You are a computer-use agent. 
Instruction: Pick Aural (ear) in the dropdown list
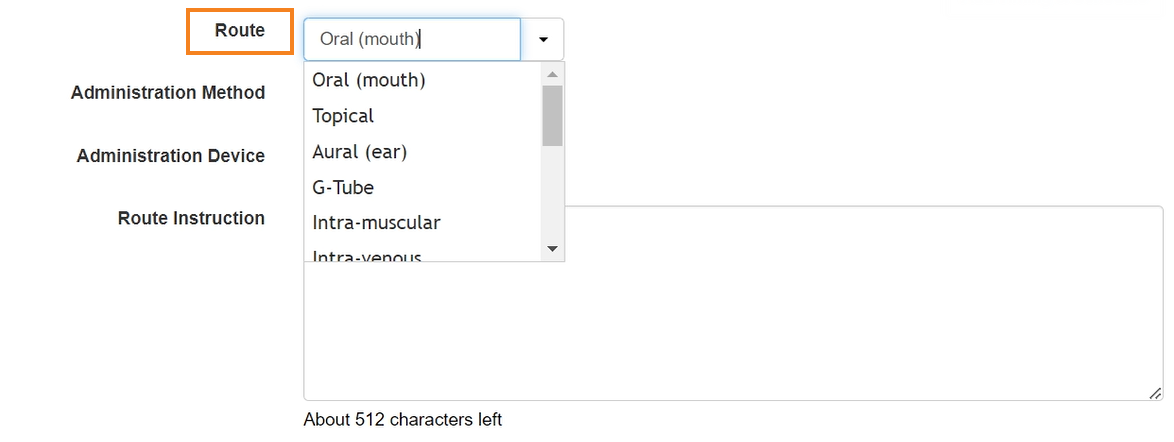[422, 152]
